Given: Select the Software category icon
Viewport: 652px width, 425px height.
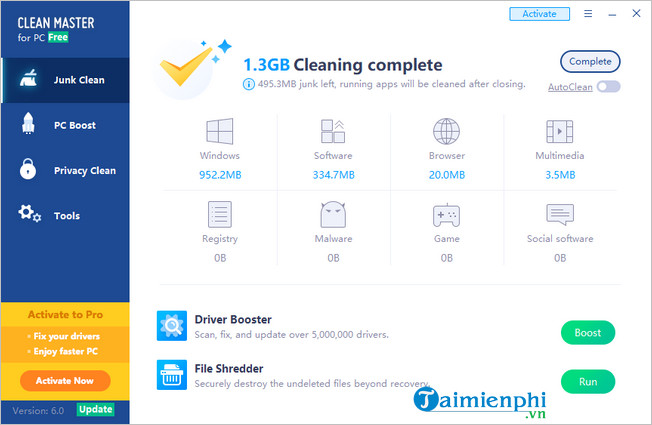Looking at the screenshot, I should tap(333, 131).
